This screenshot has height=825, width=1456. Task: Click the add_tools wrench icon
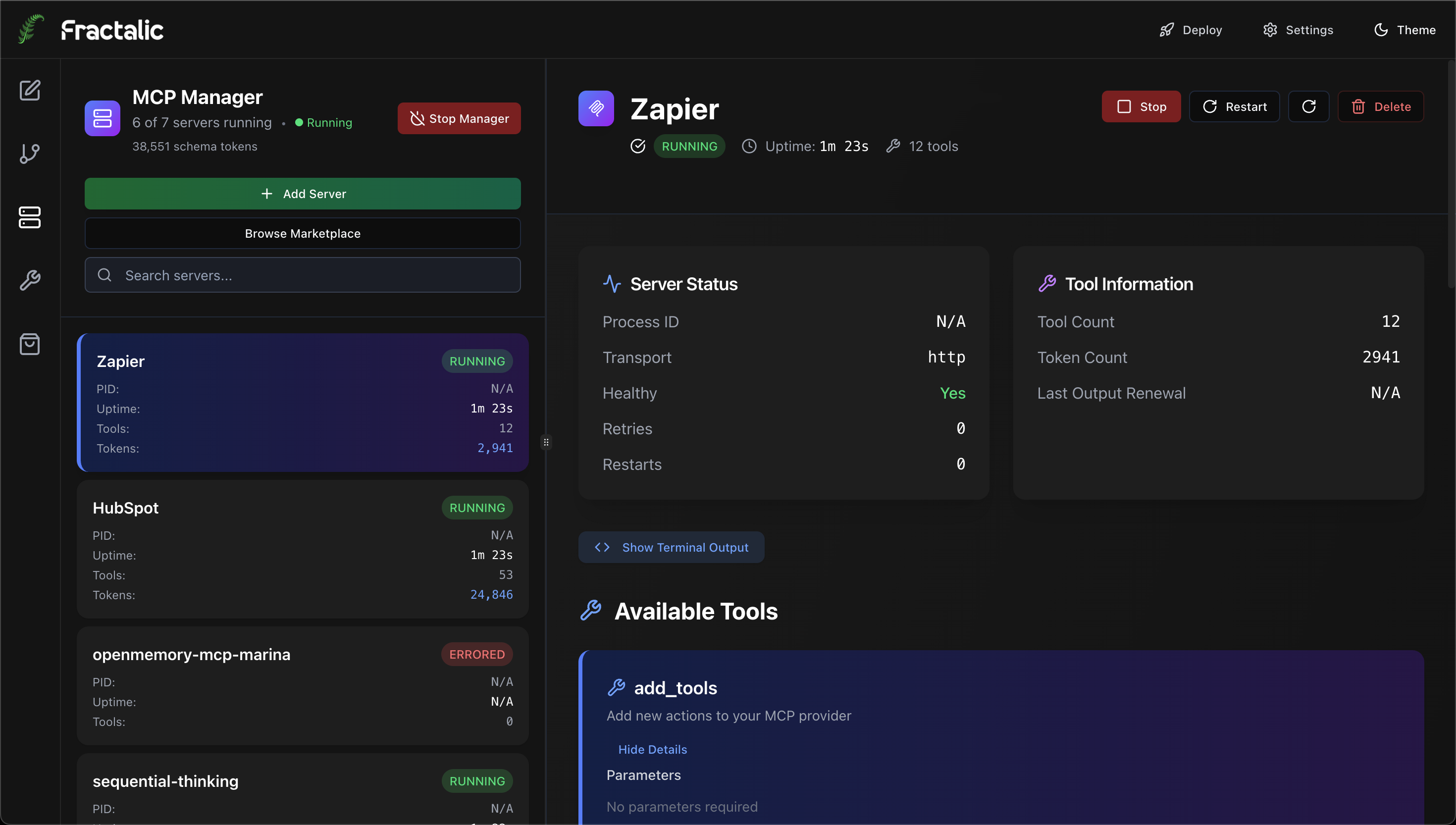[617, 688]
